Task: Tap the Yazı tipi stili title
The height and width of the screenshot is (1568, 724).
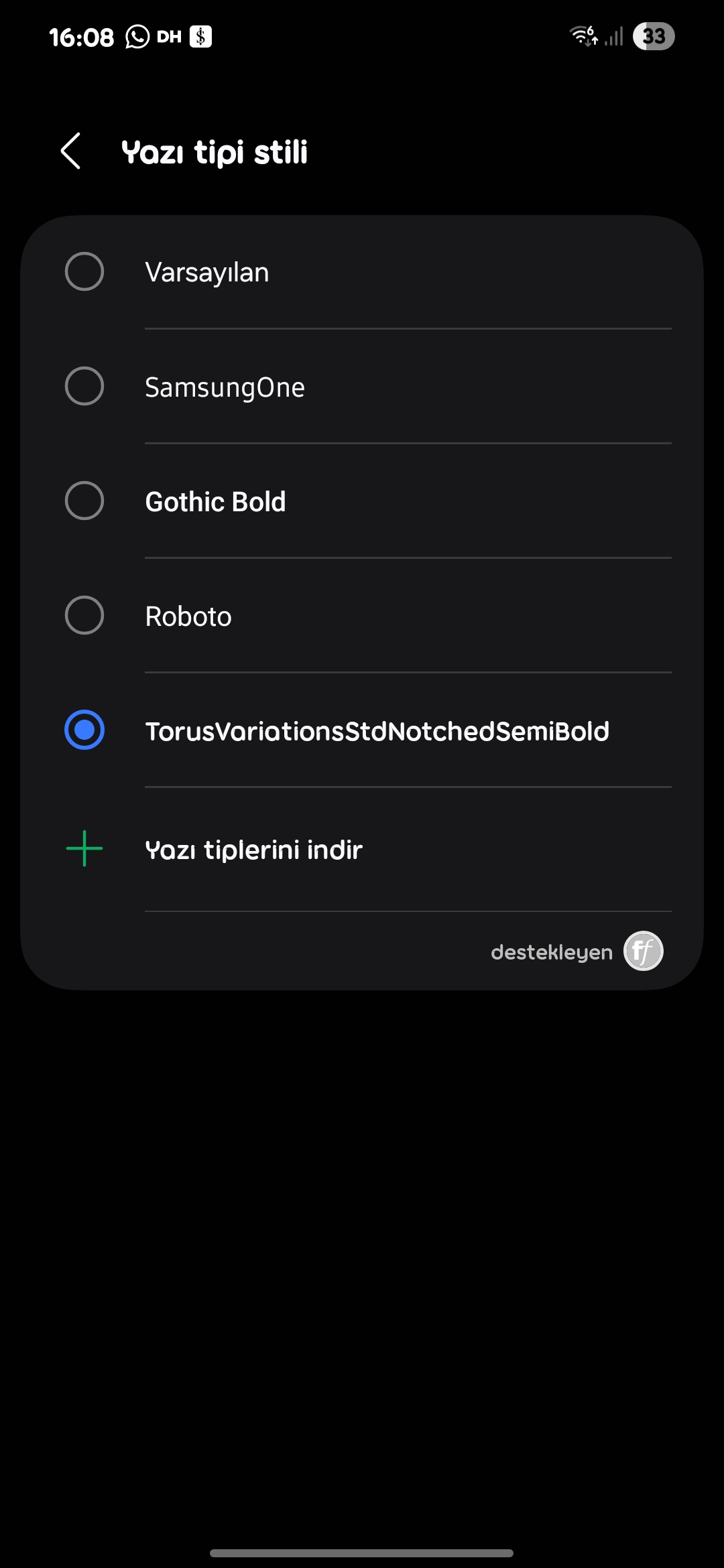Action: point(215,152)
